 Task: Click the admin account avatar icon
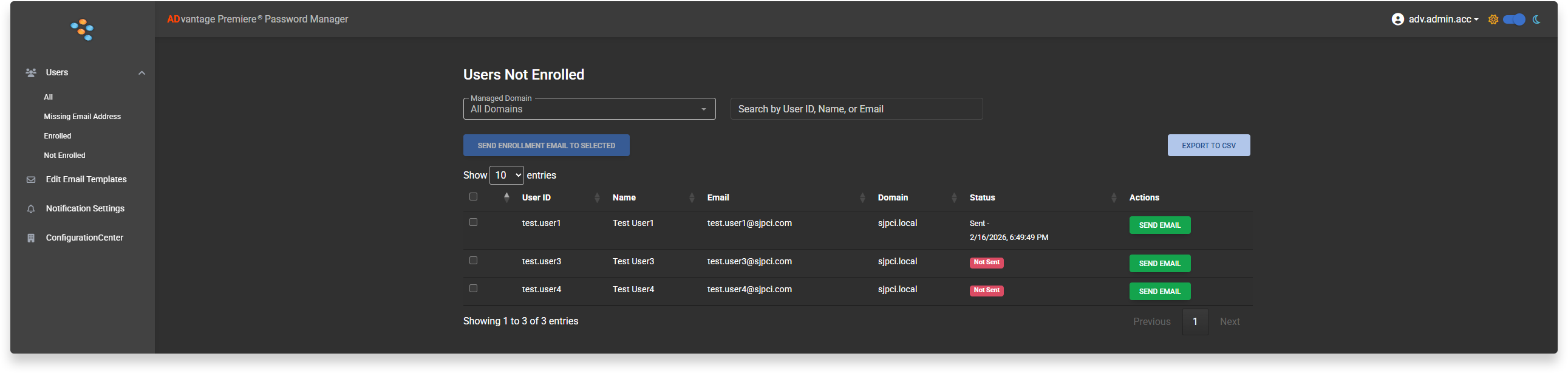(x=1397, y=19)
